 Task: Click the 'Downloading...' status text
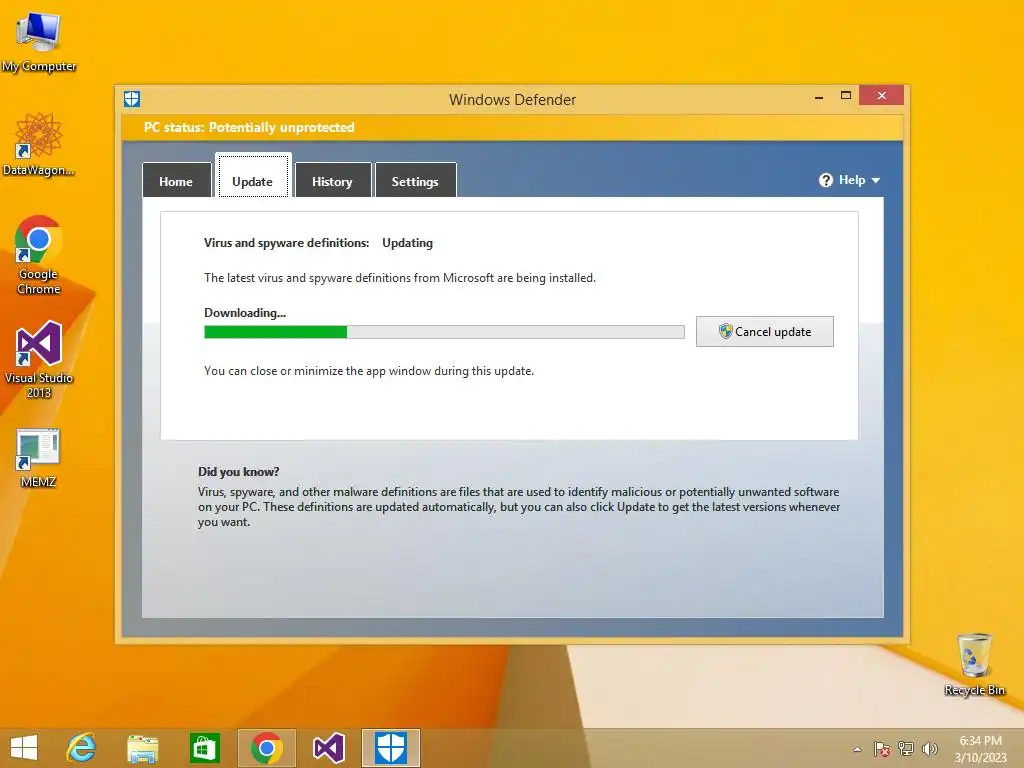pyautogui.click(x=245, y=313)
